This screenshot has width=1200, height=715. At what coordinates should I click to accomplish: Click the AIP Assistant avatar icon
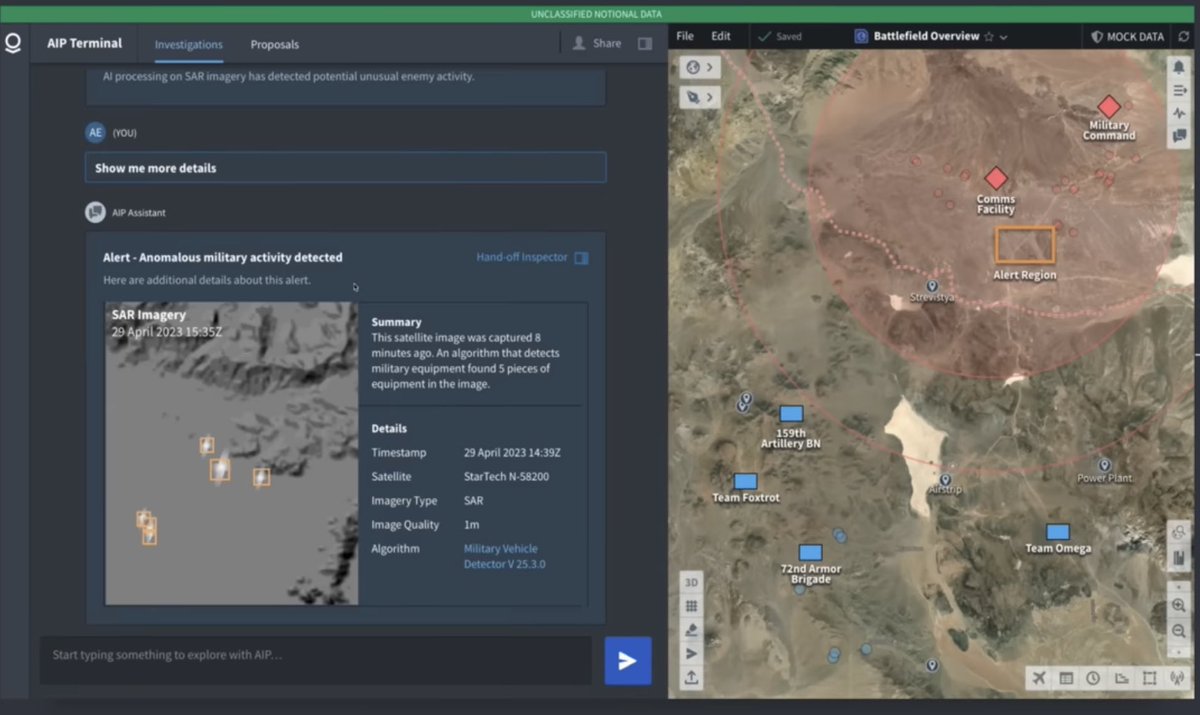point(95,212)
